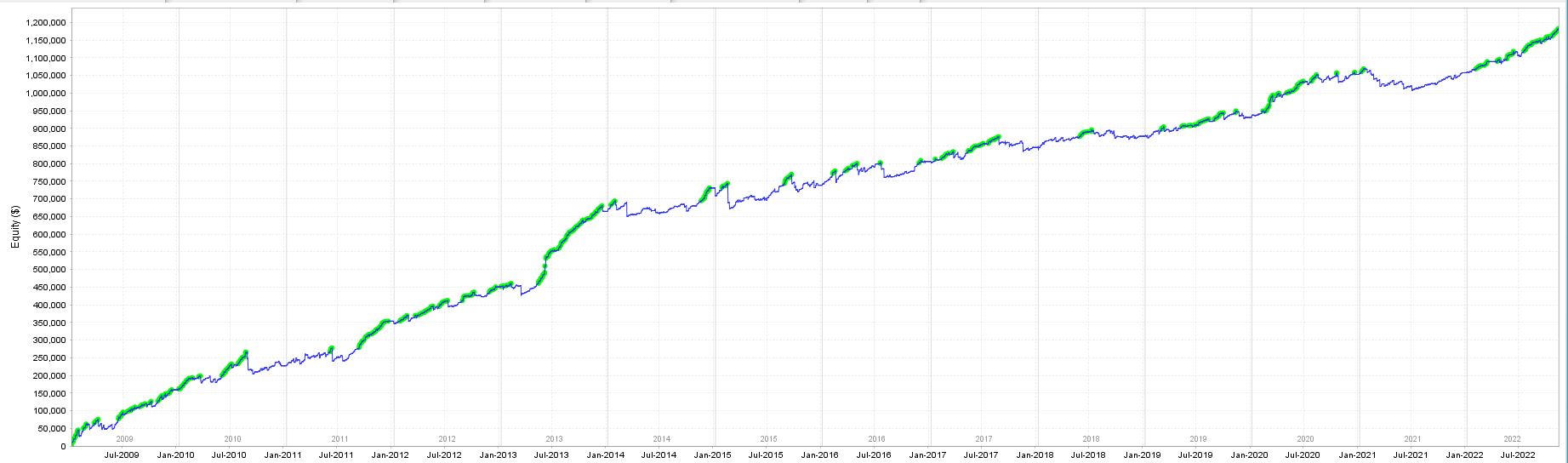1568x463 pixels.
Task: Select the Jan-2010 x-axis label
Action: pyautogui.click(x=176, y=455)
